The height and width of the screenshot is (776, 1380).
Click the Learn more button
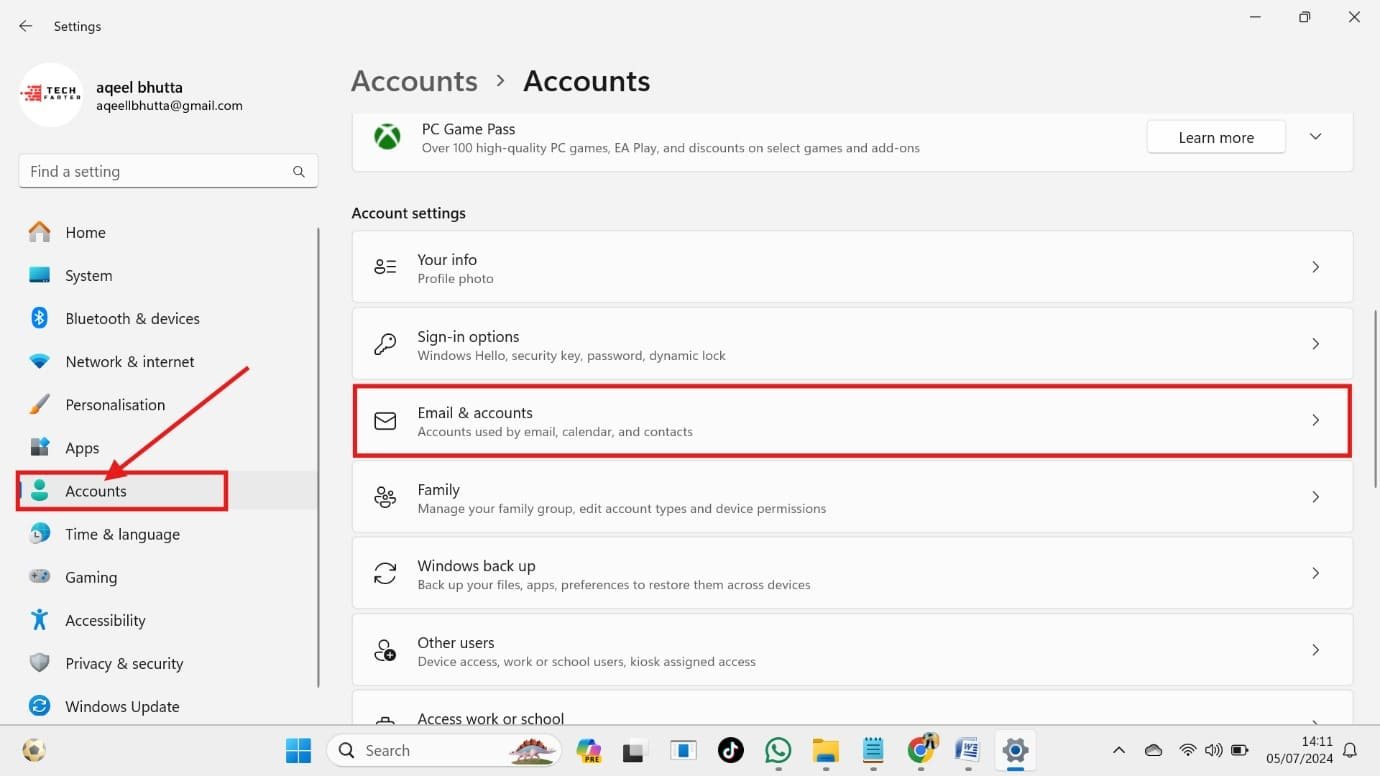click(x=1215, y=137)
